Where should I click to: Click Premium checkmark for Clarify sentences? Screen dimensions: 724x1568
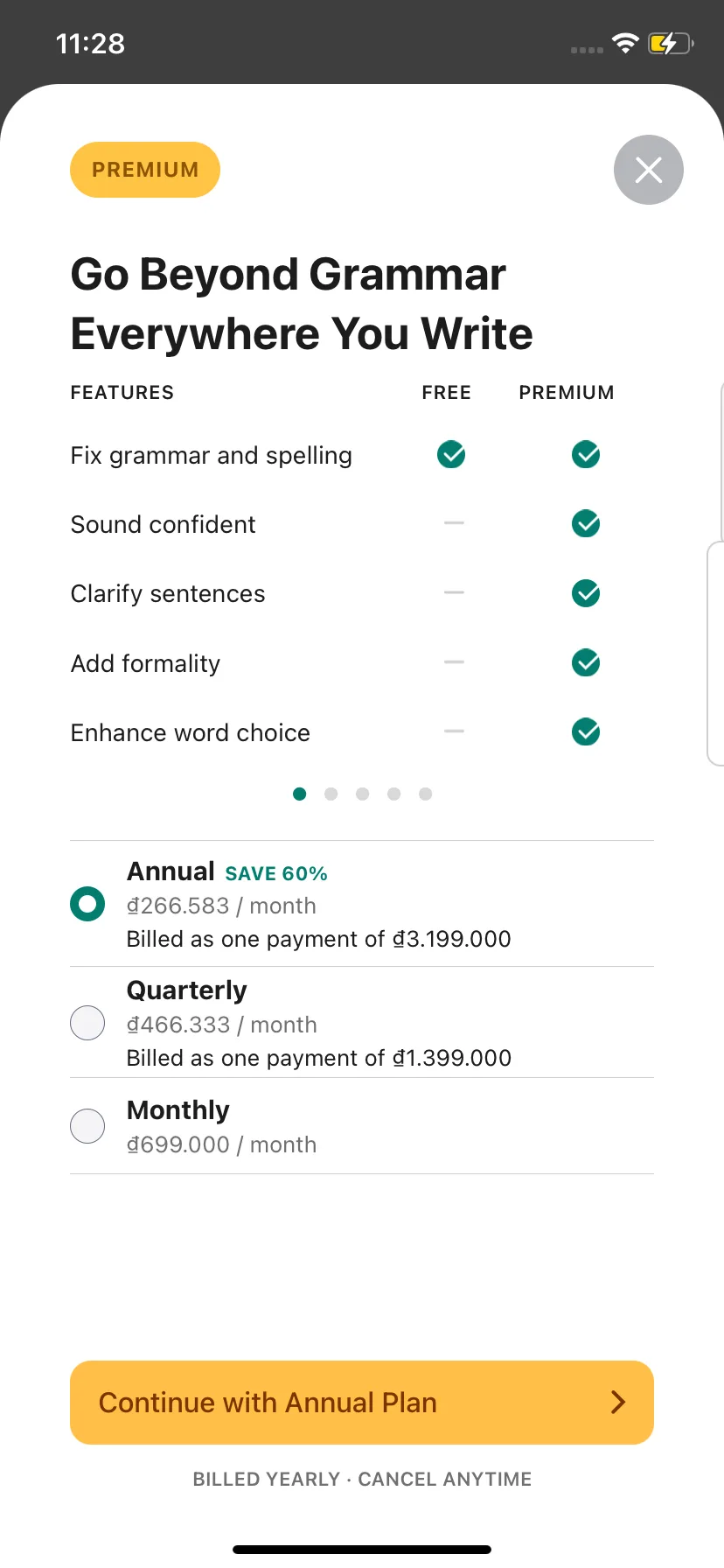click(x=586, y=593)
